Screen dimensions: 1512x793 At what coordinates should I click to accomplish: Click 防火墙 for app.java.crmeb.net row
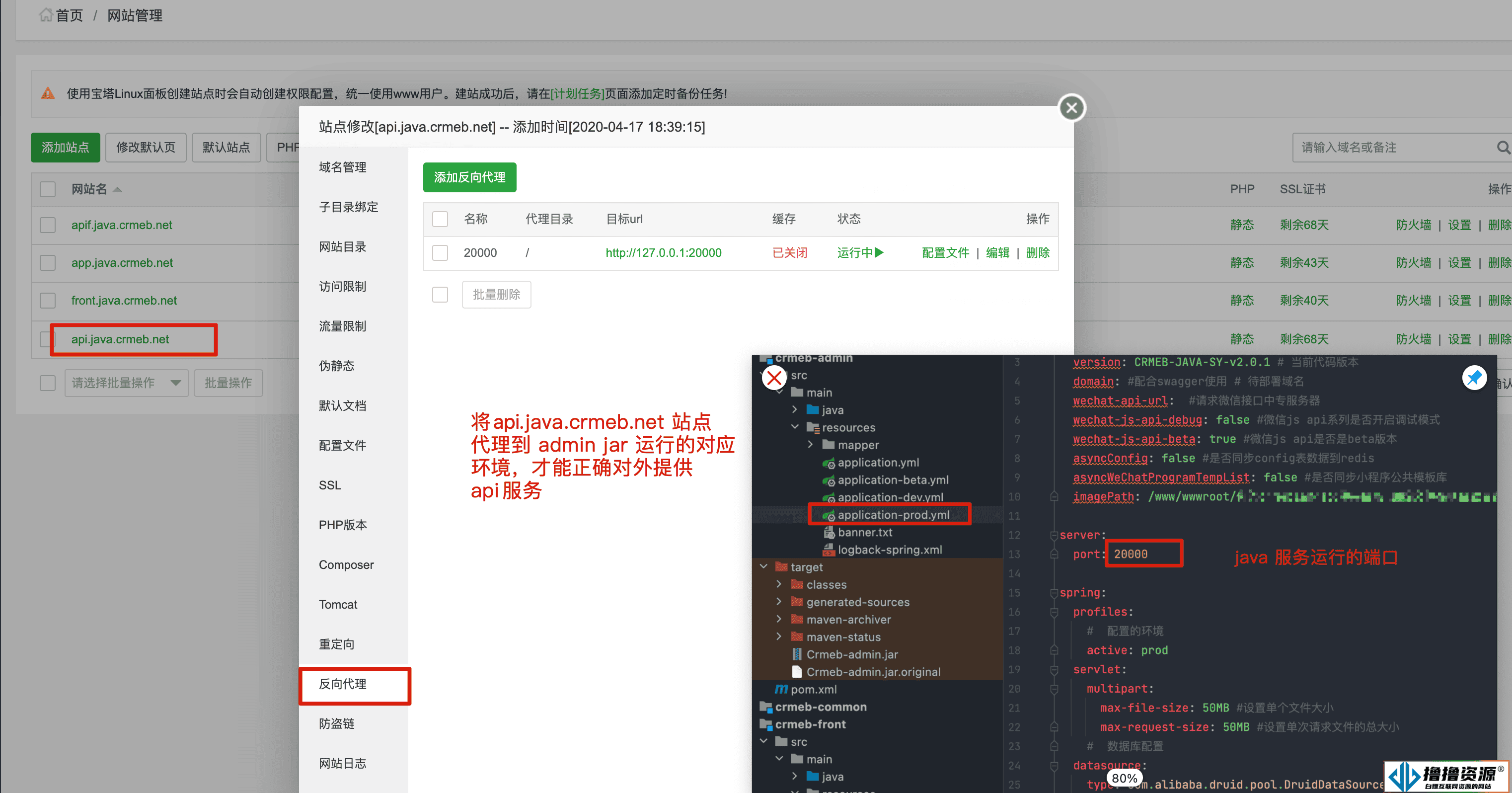[1413, 263]
